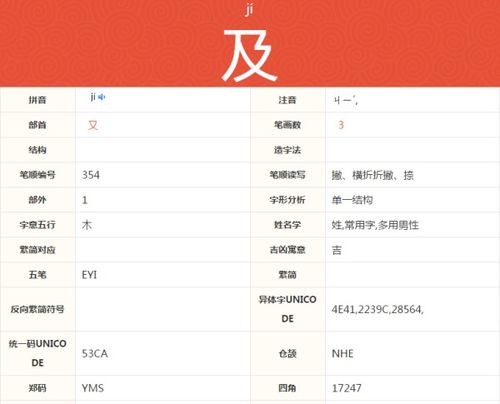
Task: Select the 统一码UNICODE label
Action: pos(37,353)
